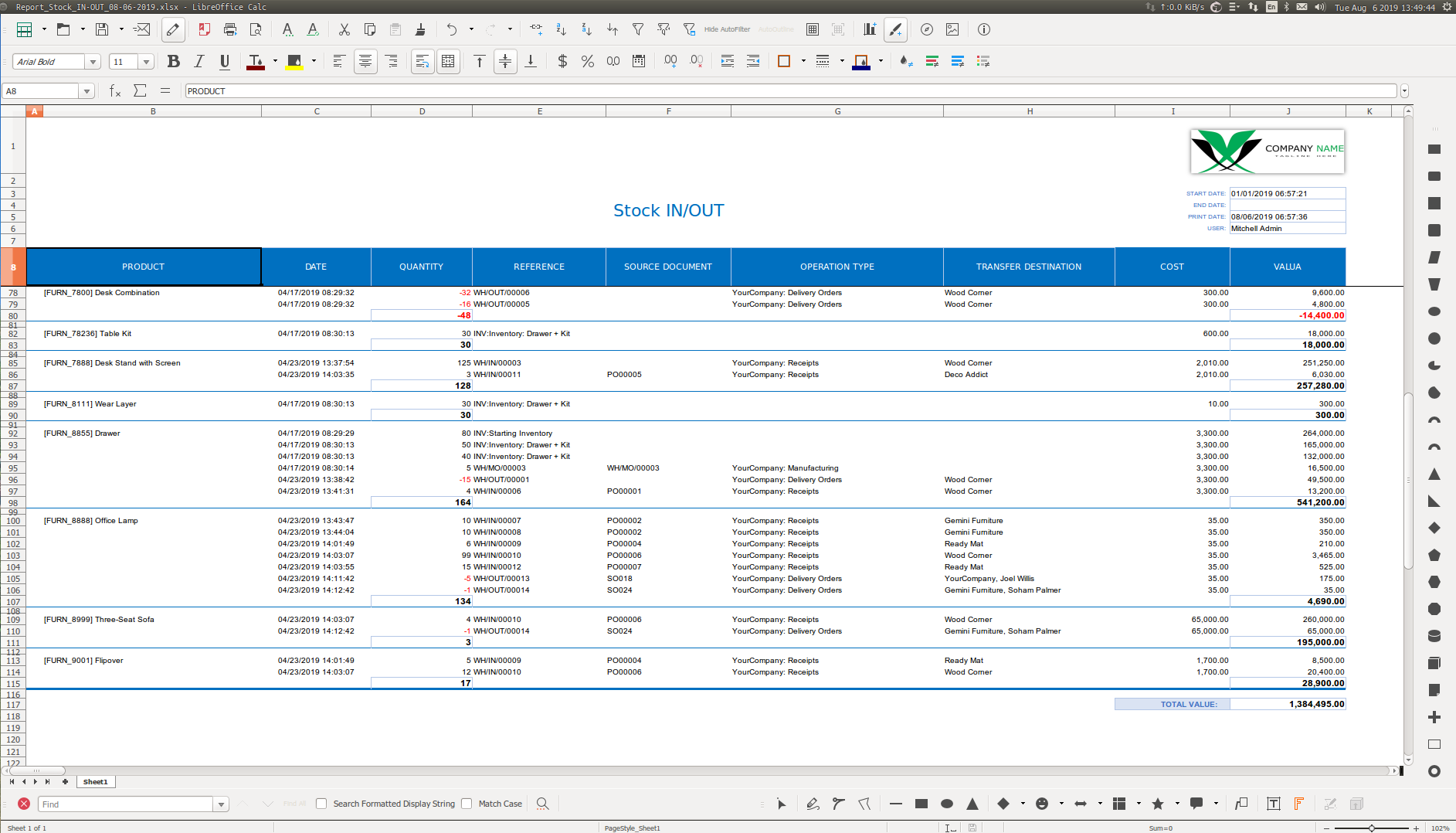Click the AutoFilter funnel icon

[638, 29]
